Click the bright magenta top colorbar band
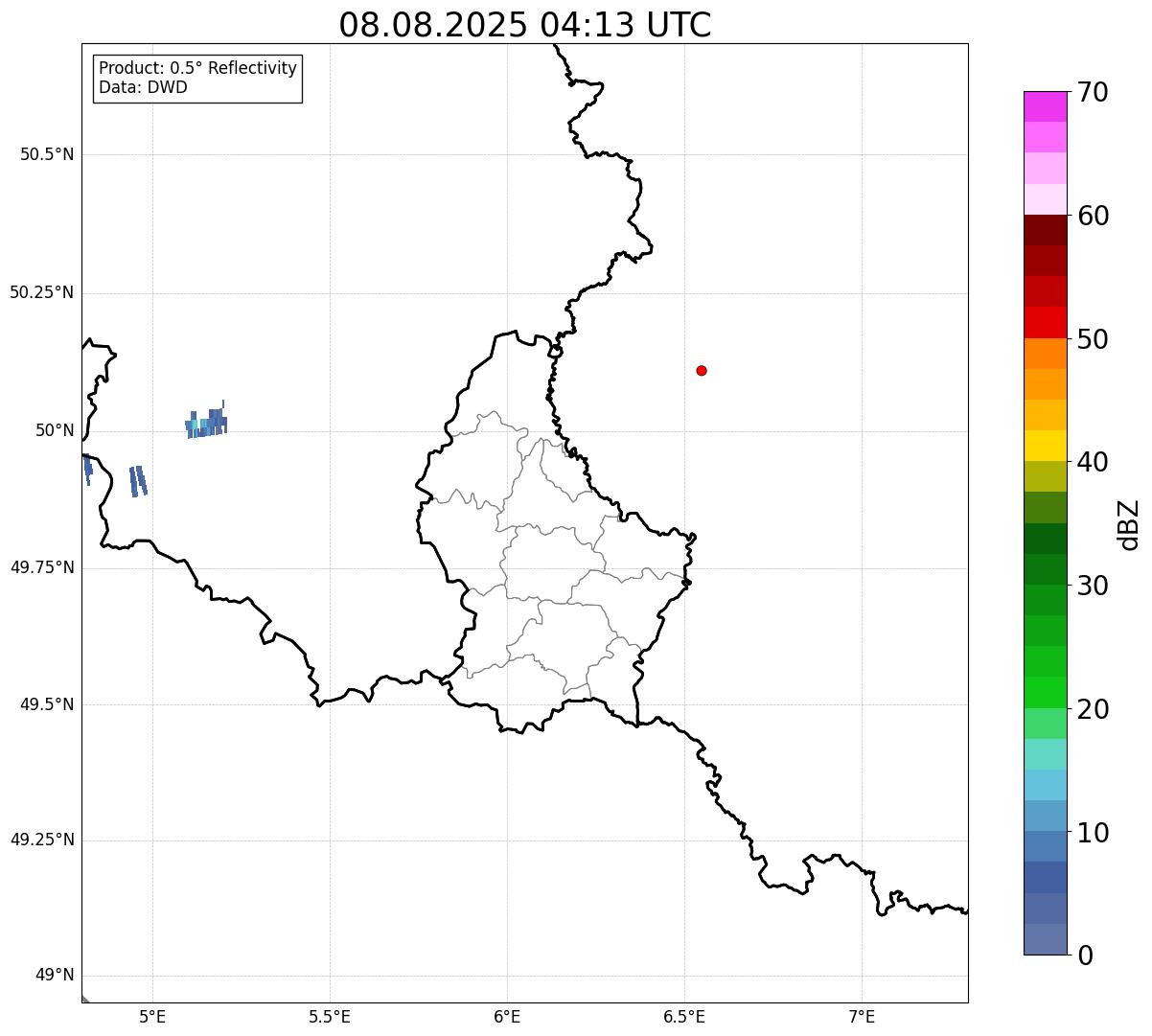 (x=1045, y=106)
